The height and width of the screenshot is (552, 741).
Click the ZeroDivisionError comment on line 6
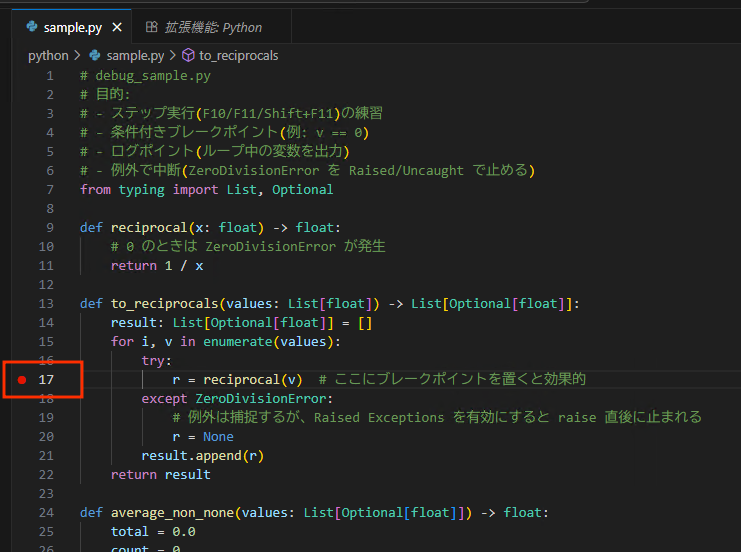(x=307, y=171)
